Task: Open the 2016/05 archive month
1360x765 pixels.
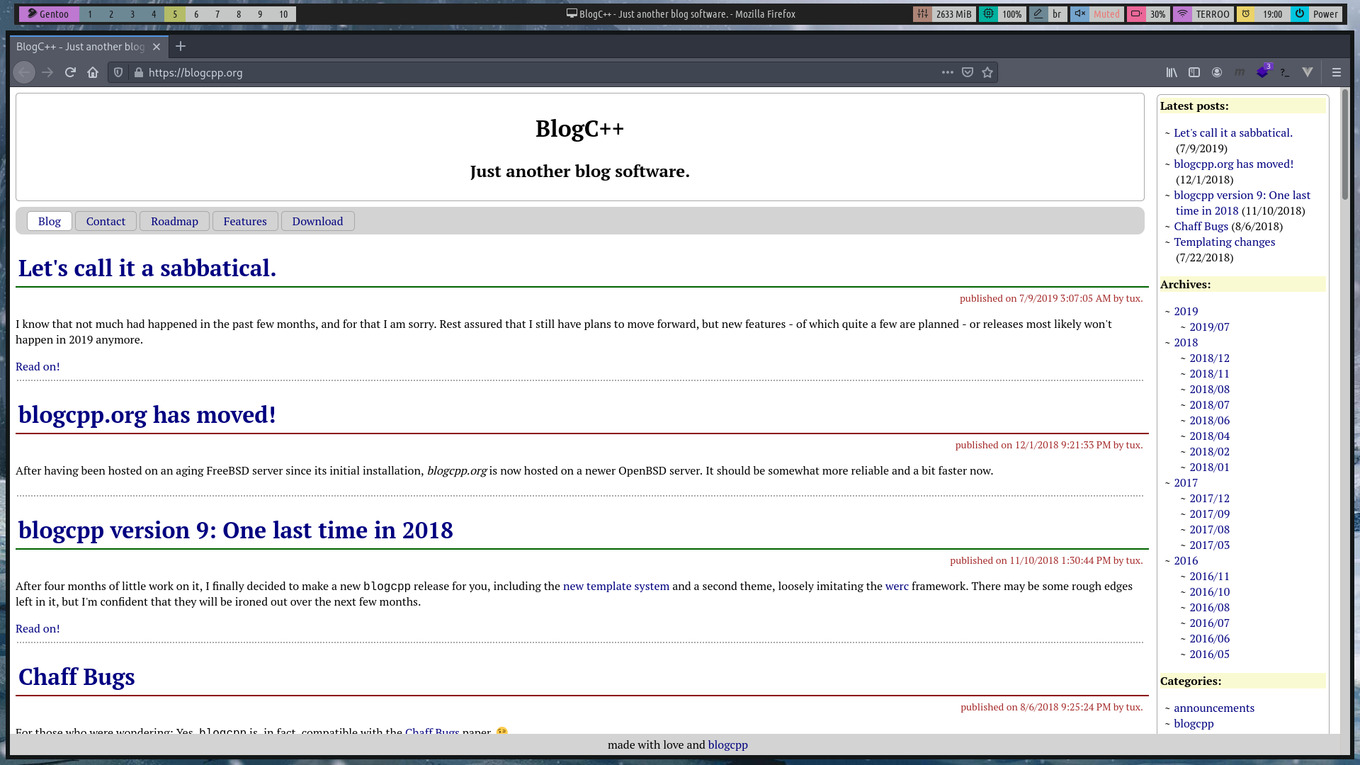Action: pos(1210,654)
